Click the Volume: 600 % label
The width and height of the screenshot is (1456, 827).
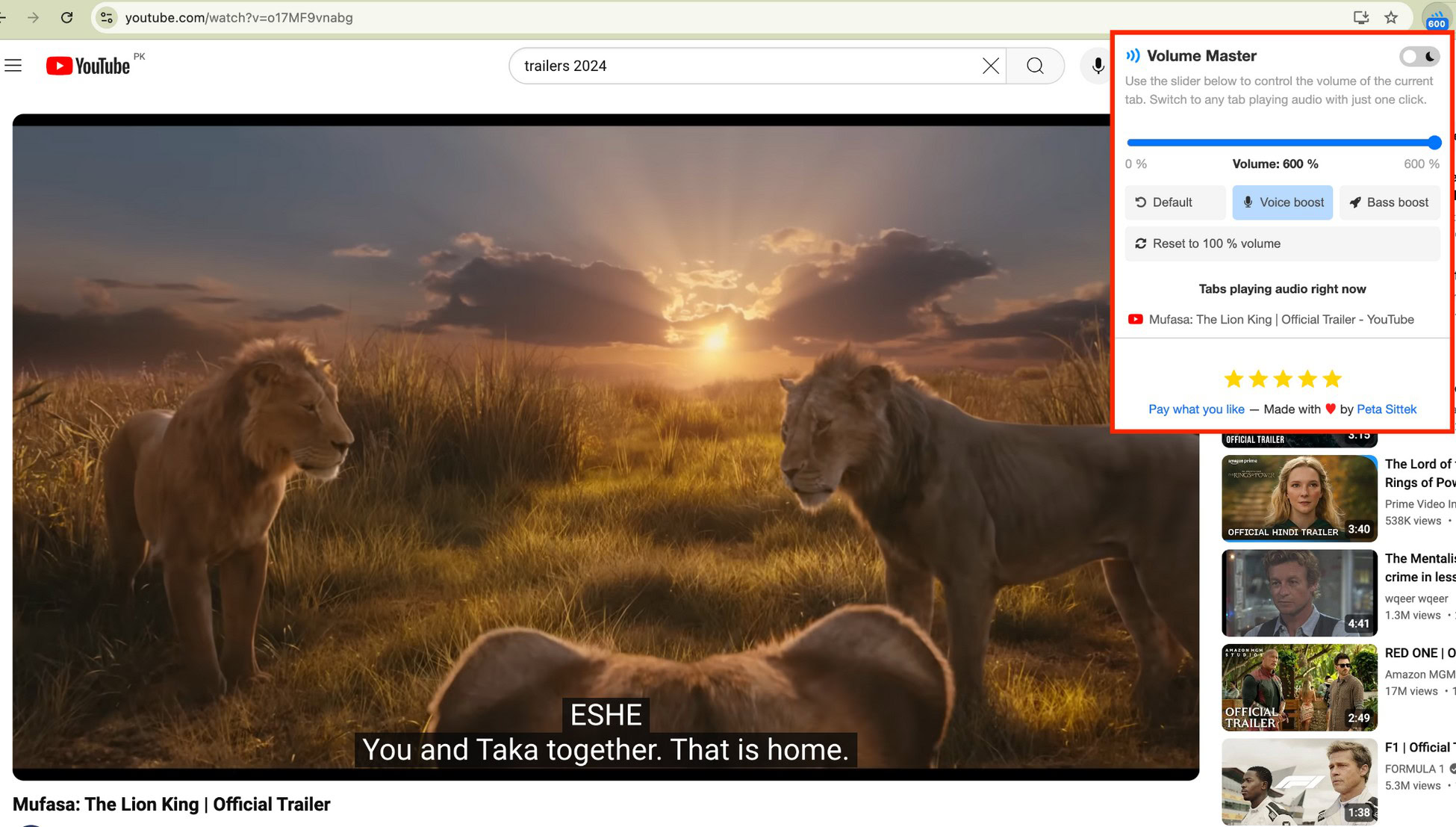pos(1275,164)
